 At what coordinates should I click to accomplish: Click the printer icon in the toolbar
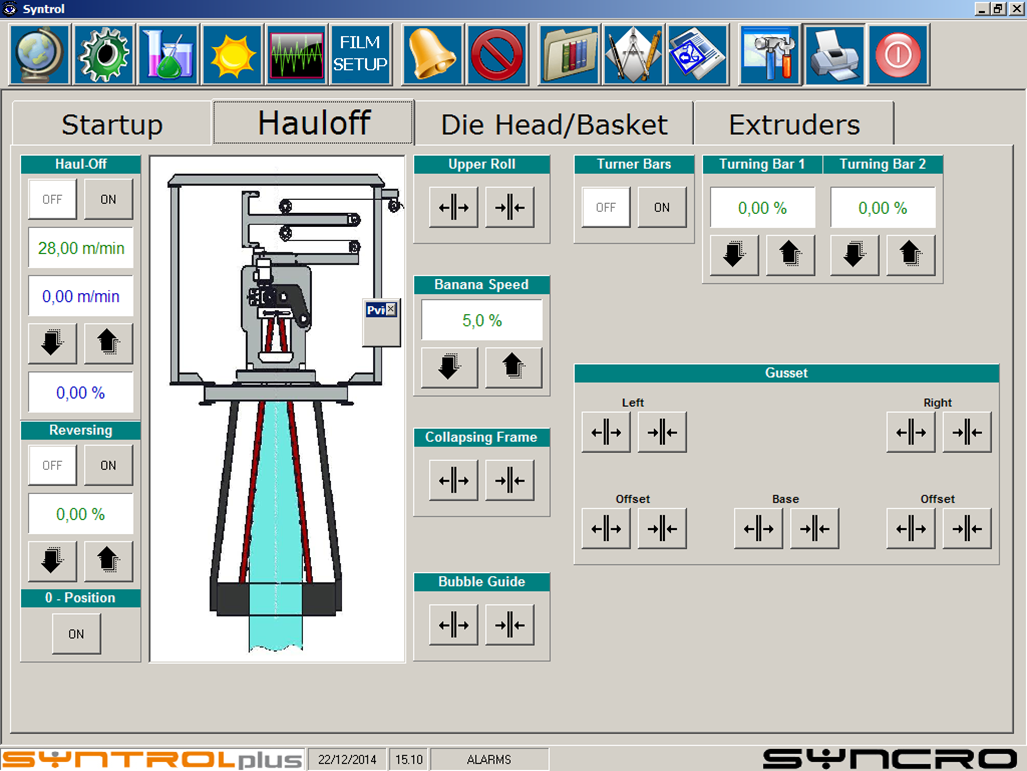pyautogui.click(x=834, y=55)
